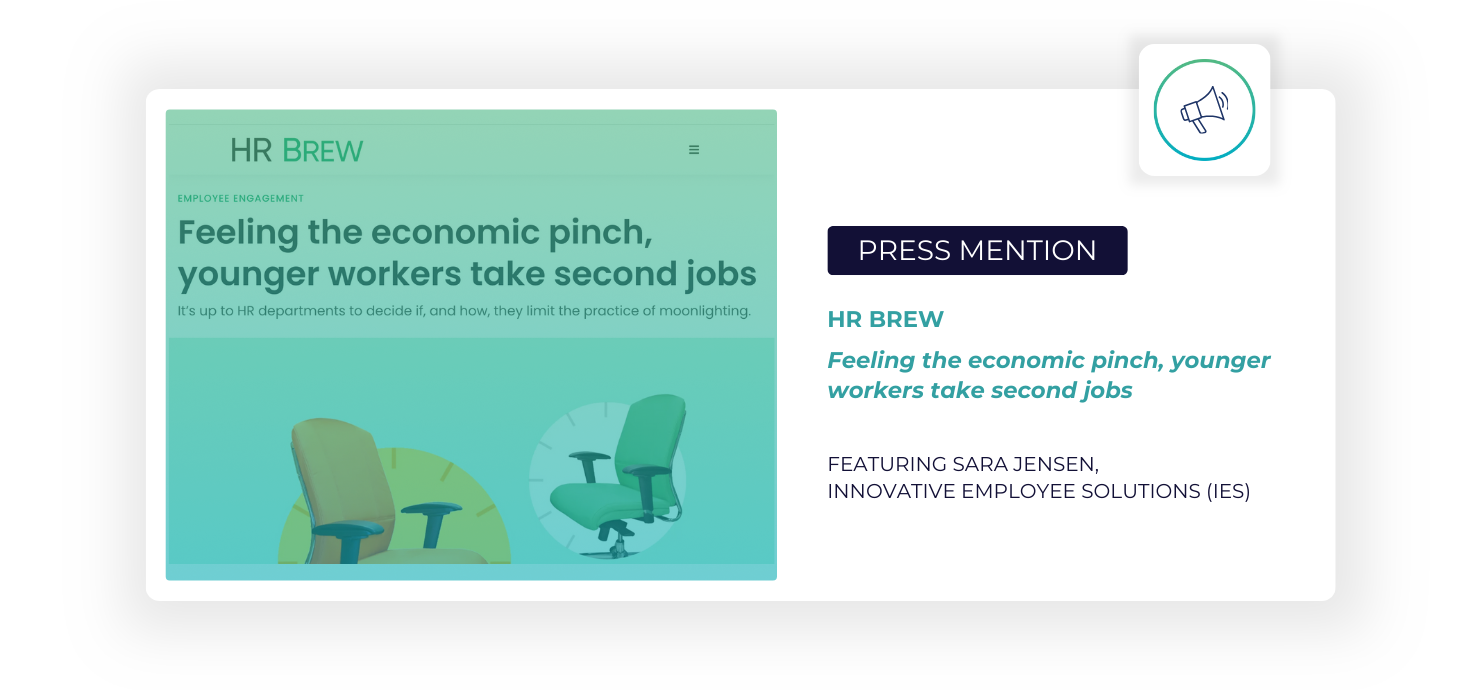Click the large headline inside the preview image
Screen dimensions: 1480x690
pos(467,252)
